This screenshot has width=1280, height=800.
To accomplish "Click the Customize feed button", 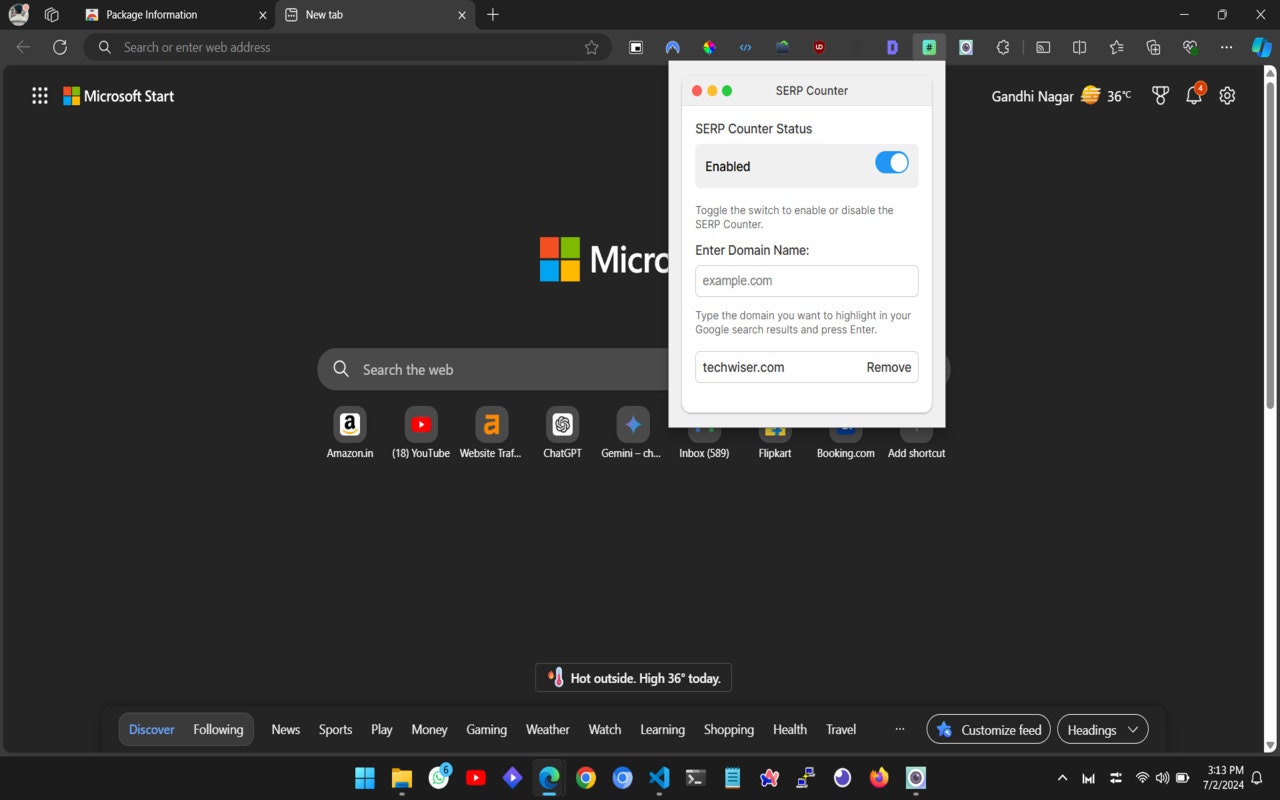I will click(989, 729).
